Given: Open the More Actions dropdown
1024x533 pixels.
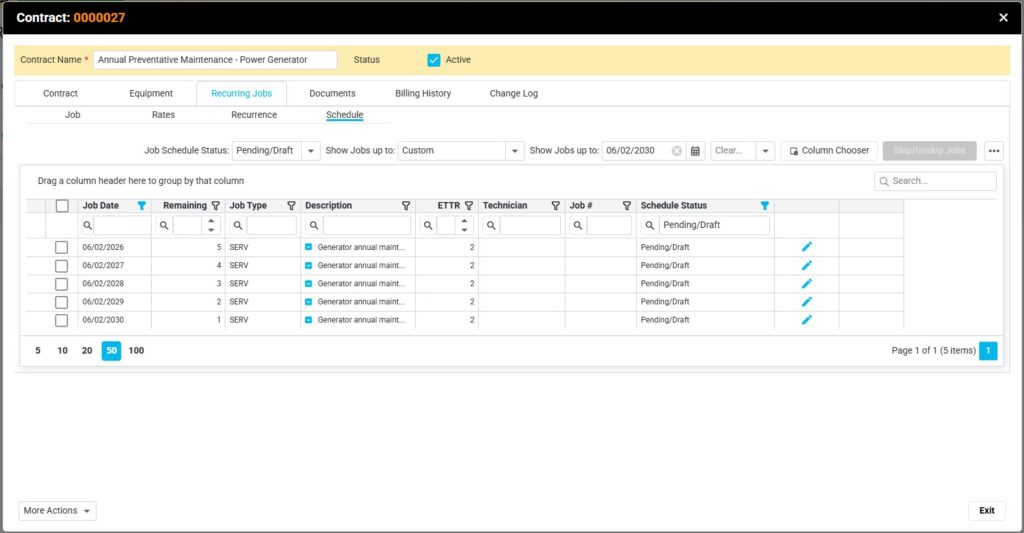Looking at the screenshot, I should [x=57, y=511].
